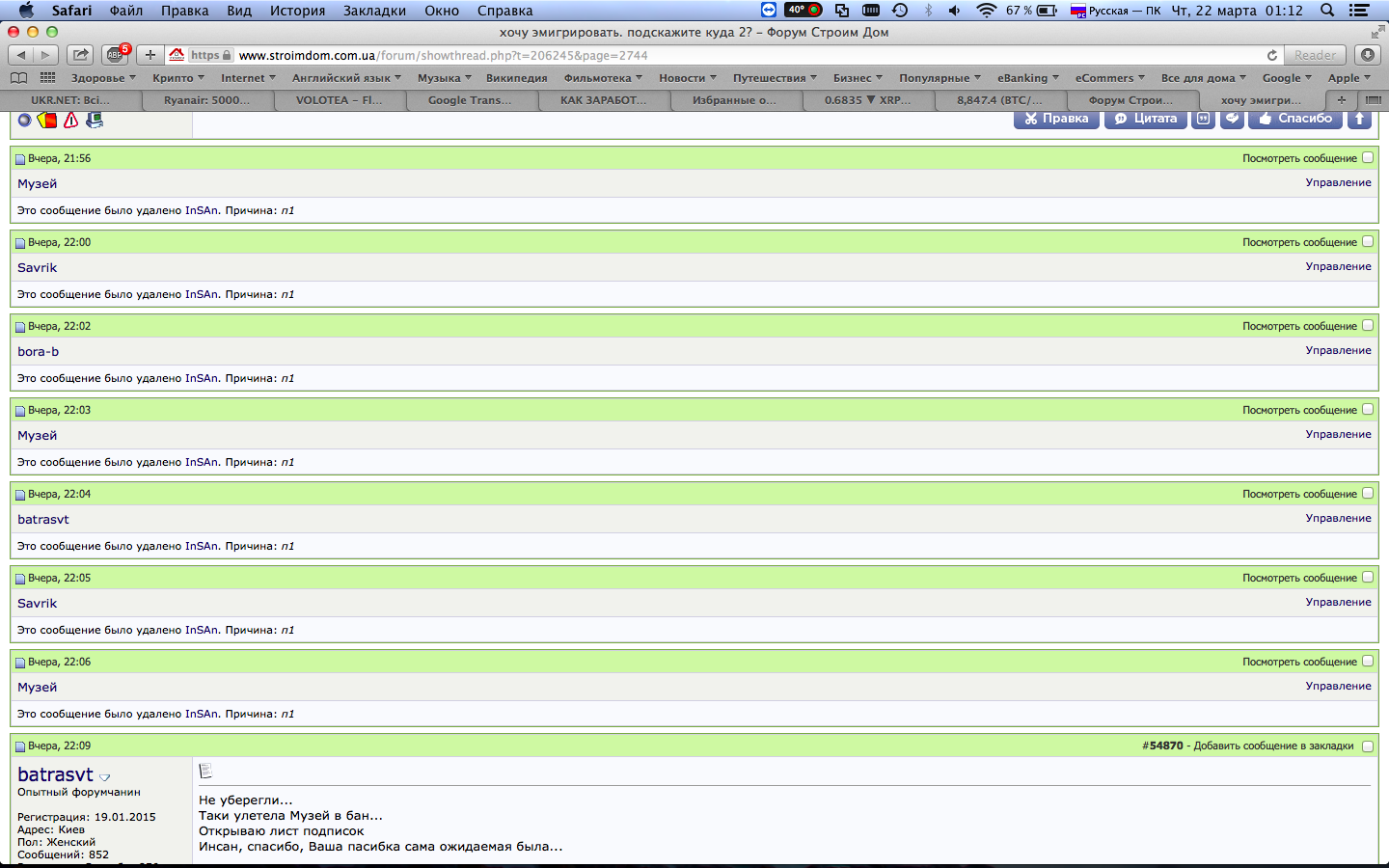The image size is (1389, 868).
Task: Click the Reader button in address bar
Action: click(1316, 55)
